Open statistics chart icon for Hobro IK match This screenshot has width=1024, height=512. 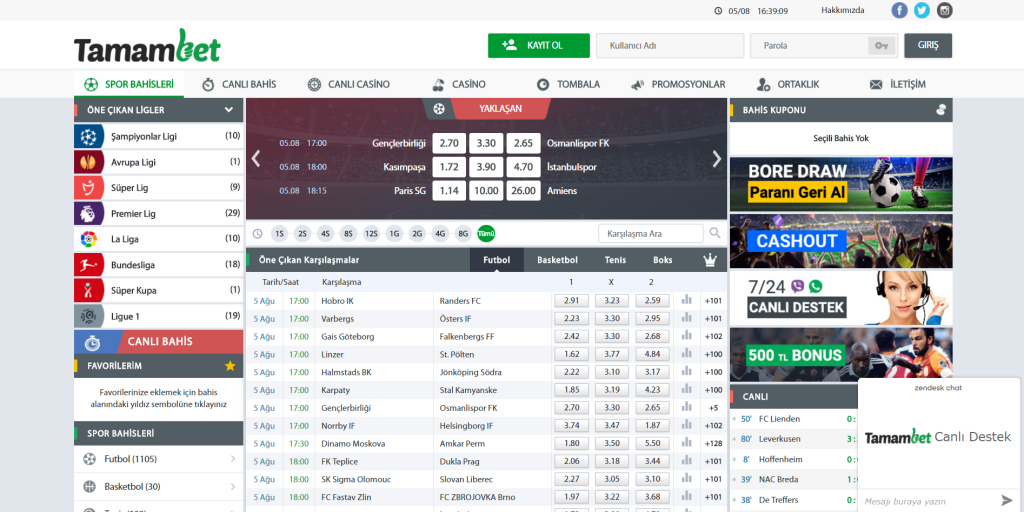(686, 300)
